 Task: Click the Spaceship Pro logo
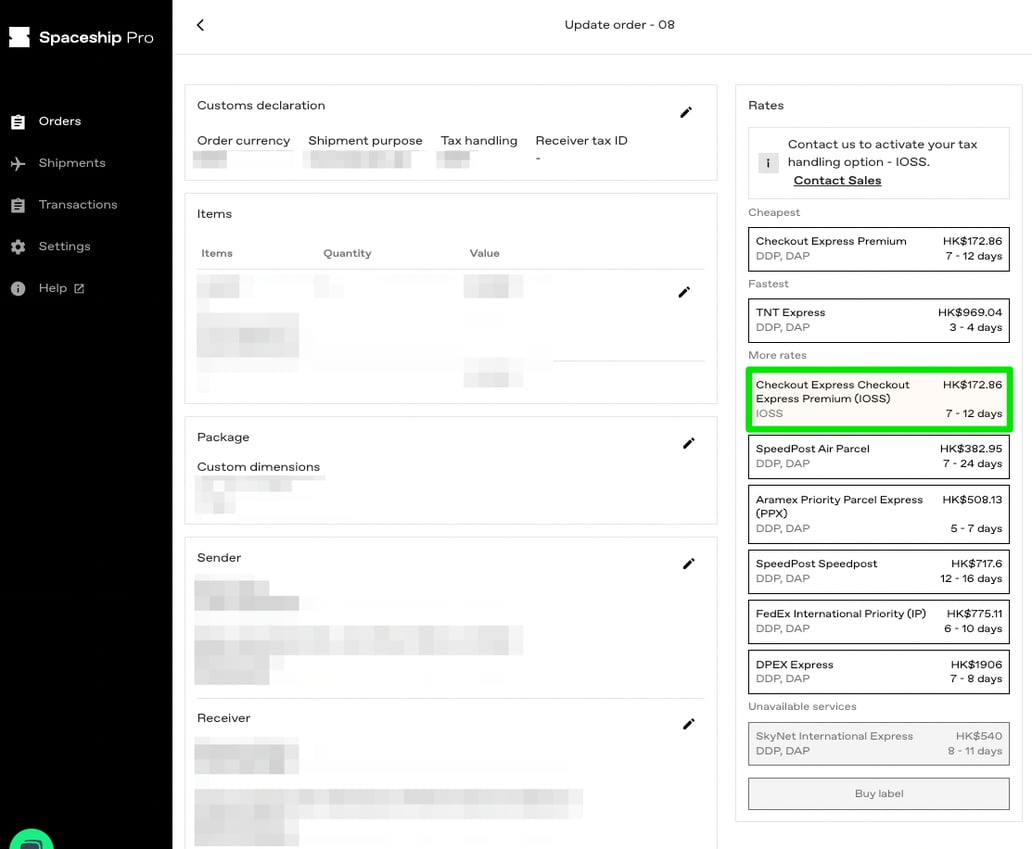(x=82, y=38)
